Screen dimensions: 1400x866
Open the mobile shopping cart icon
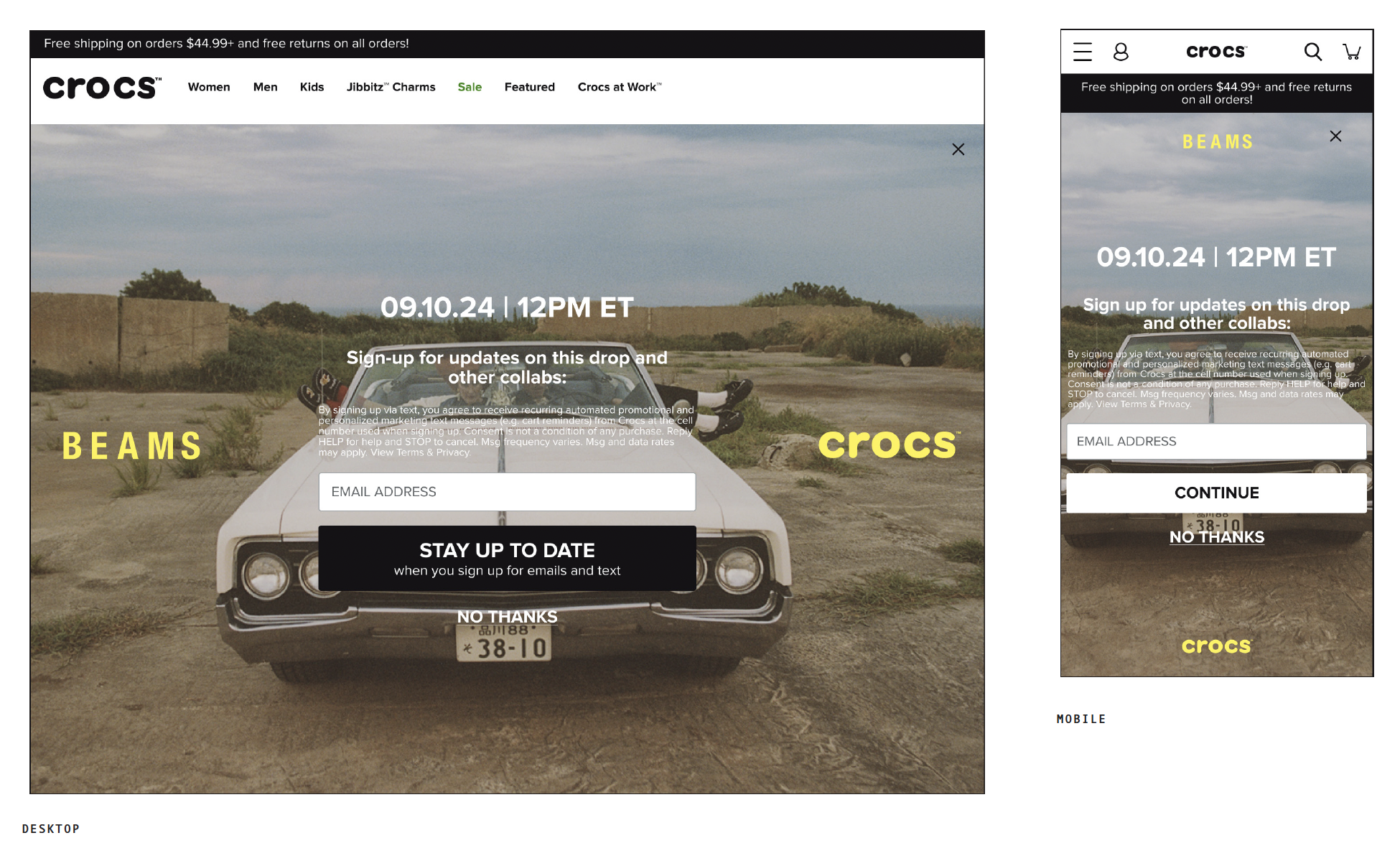click(x=1352, y=52)
